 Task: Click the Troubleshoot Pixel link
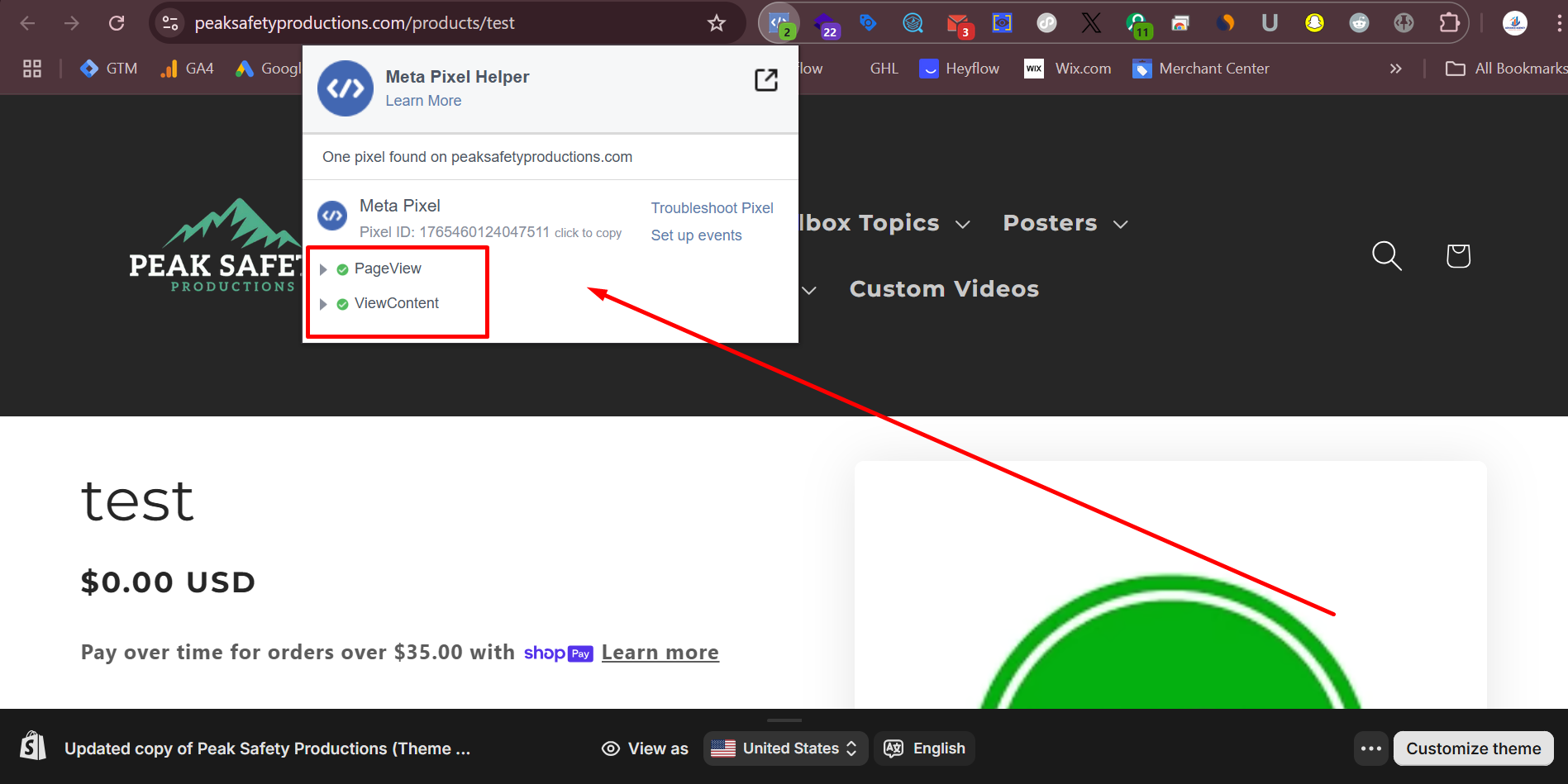click(x=712, y=208)
